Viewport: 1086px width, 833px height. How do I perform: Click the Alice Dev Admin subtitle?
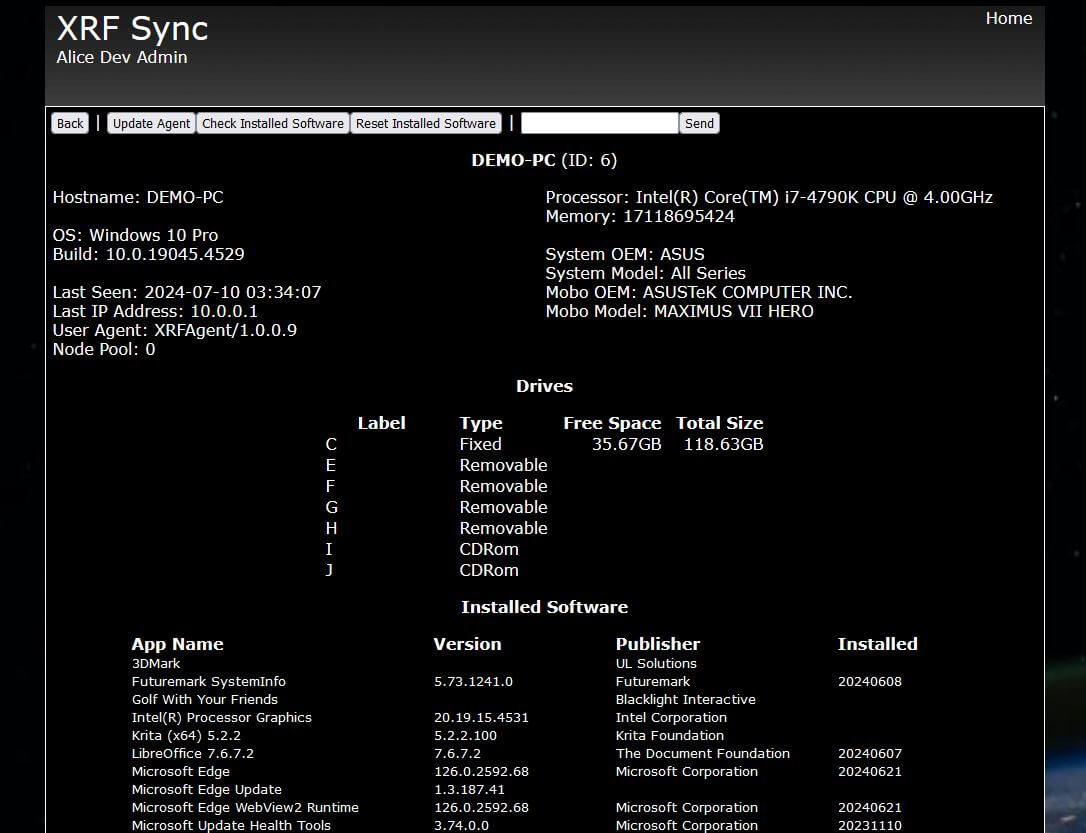pos(122,57)
